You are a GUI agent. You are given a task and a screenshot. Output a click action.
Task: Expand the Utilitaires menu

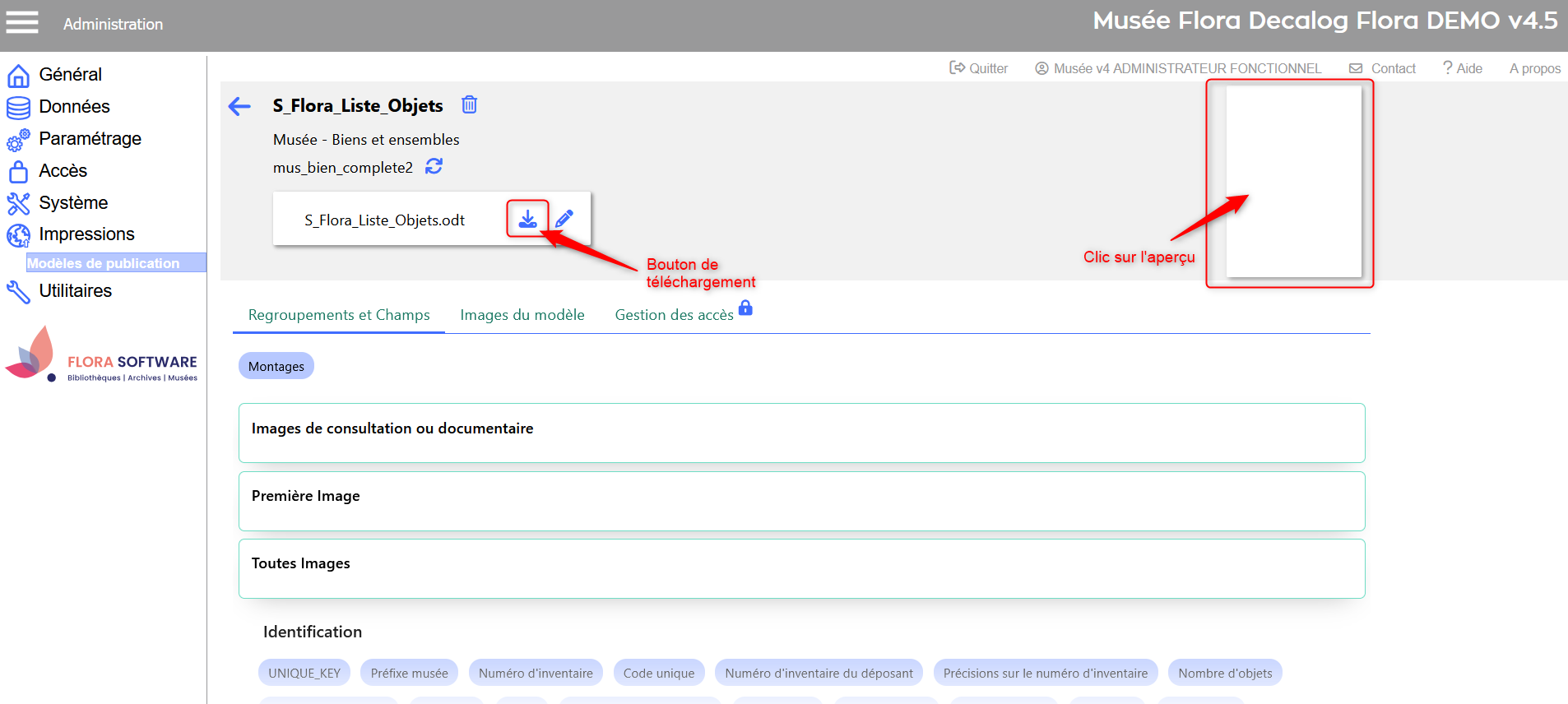point(75,291)
